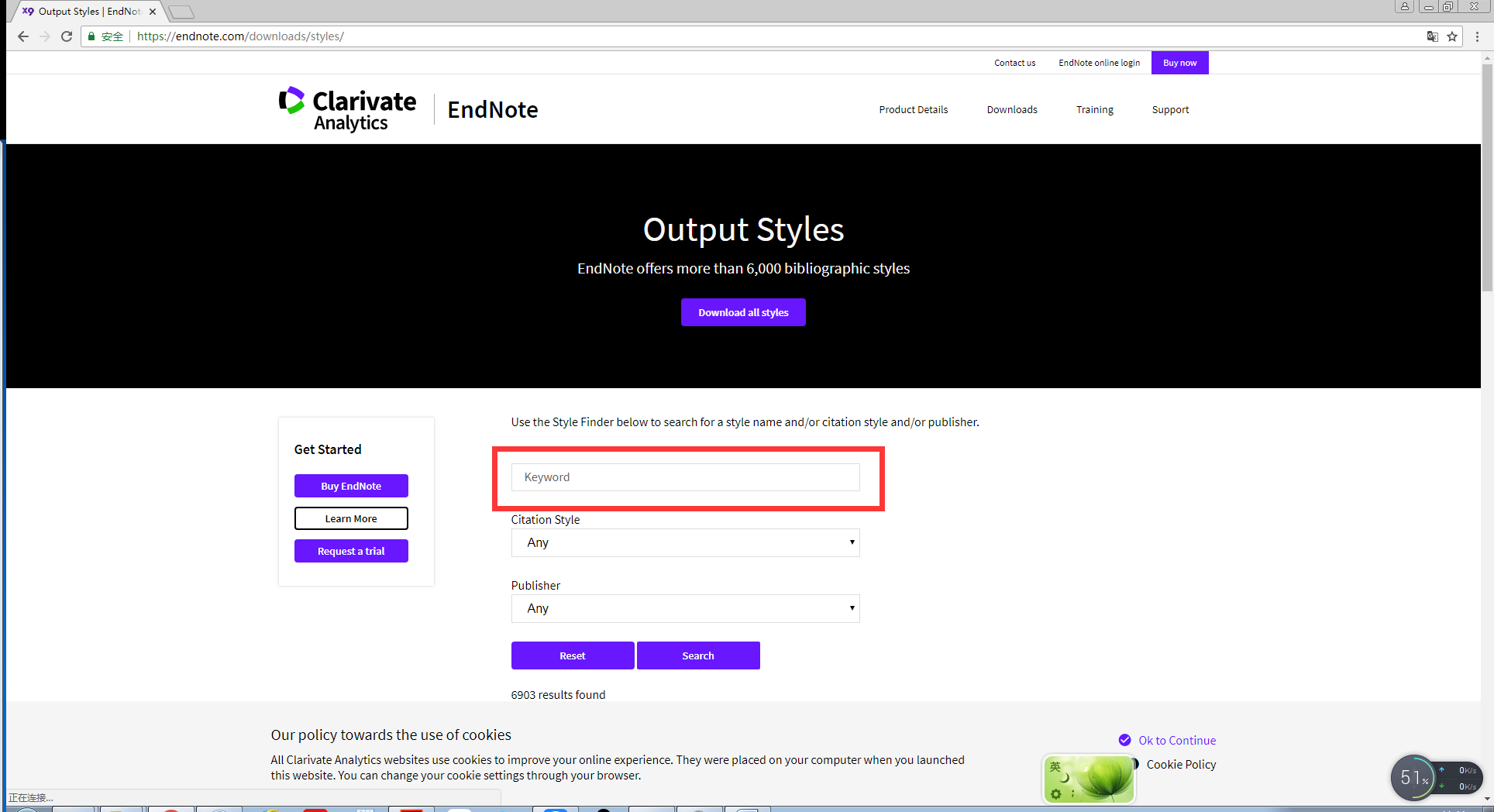Open the Support menu
The width and height of the screenshot is (1494, 812).
coord(1171,109)
